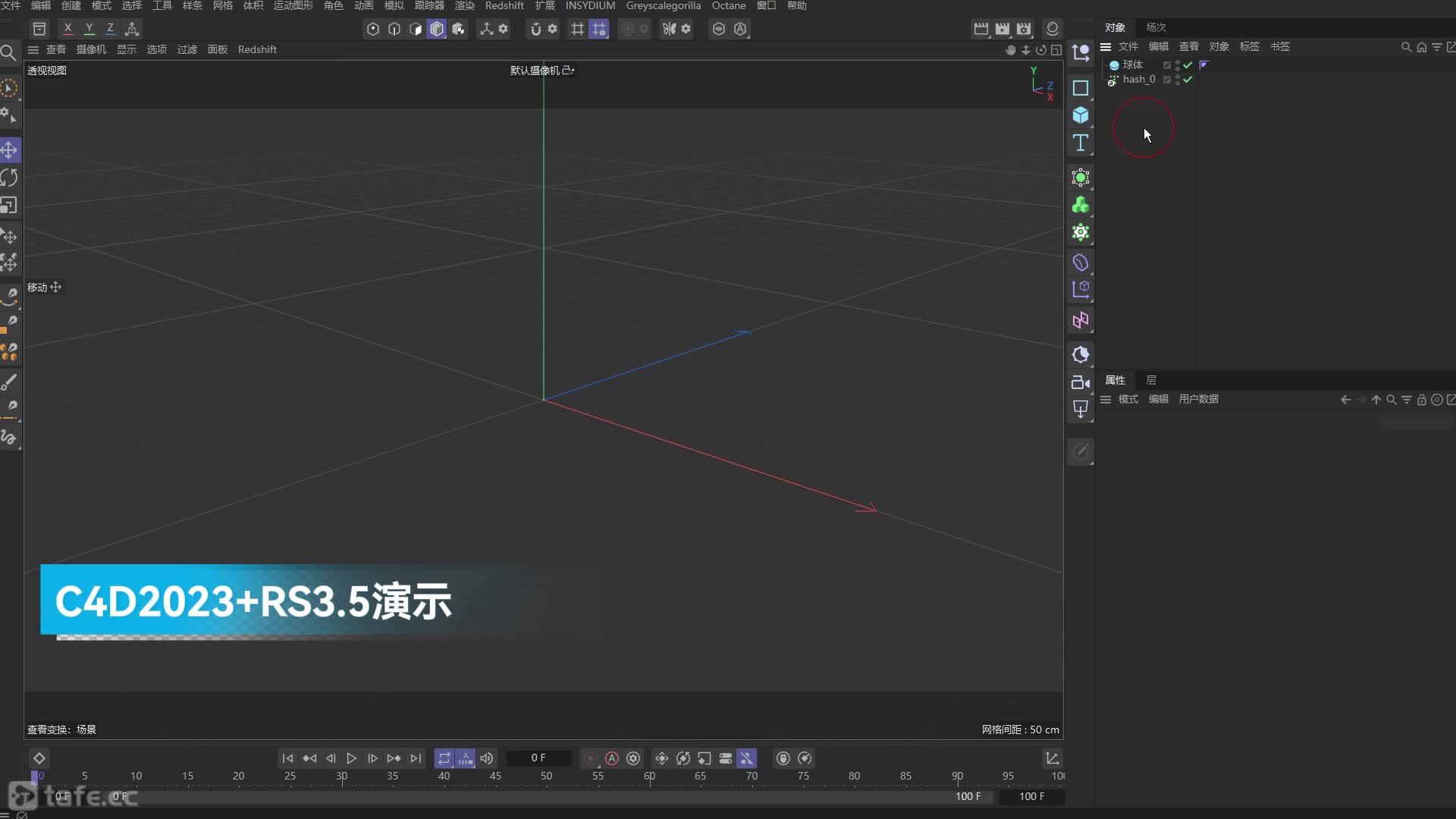Click the Deformer bend icon
The image size is (1456, 819).
click(x=1081, y=262)
